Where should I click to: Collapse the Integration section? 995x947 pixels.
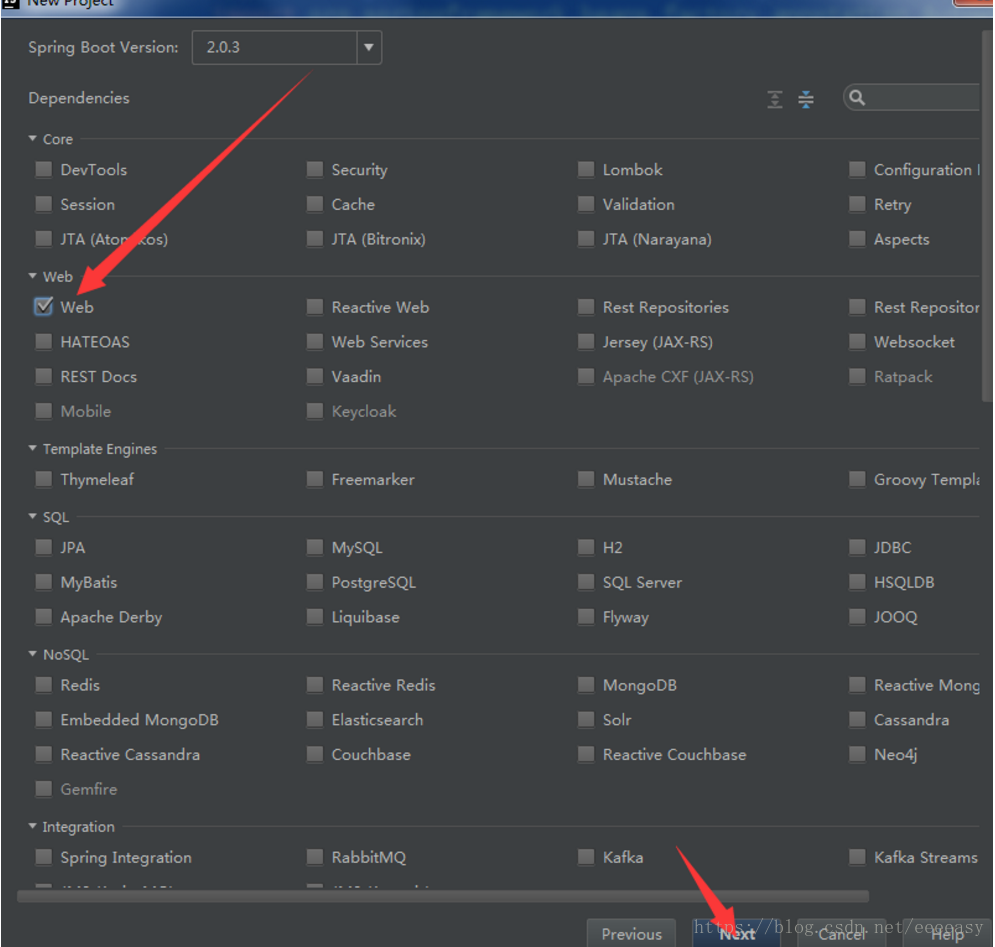coord(32,826)
